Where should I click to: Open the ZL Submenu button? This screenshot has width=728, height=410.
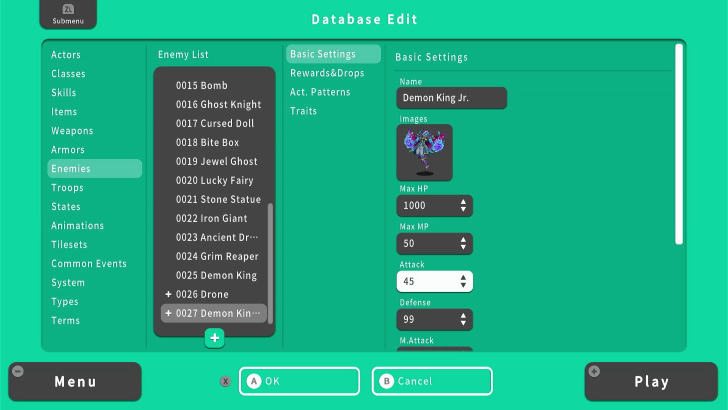(68, 14)
